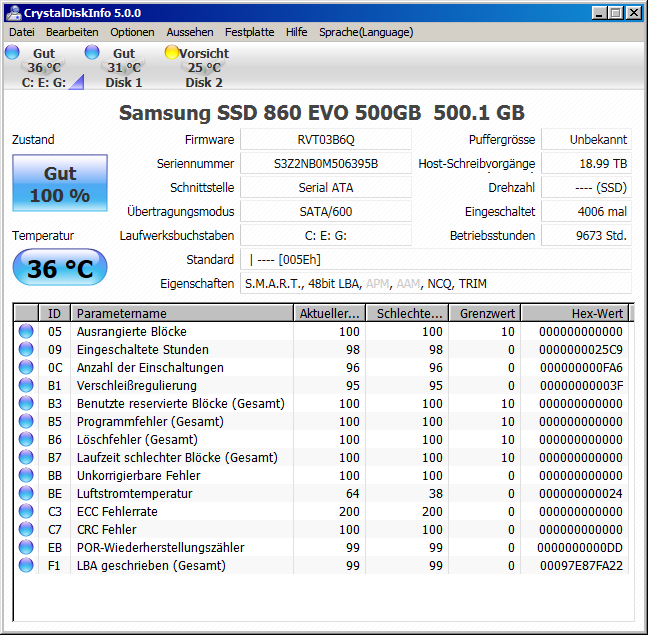Screen dimensions: 648x635
Task: Click hex value 000000000024
Action: click(x=581, y=493)
